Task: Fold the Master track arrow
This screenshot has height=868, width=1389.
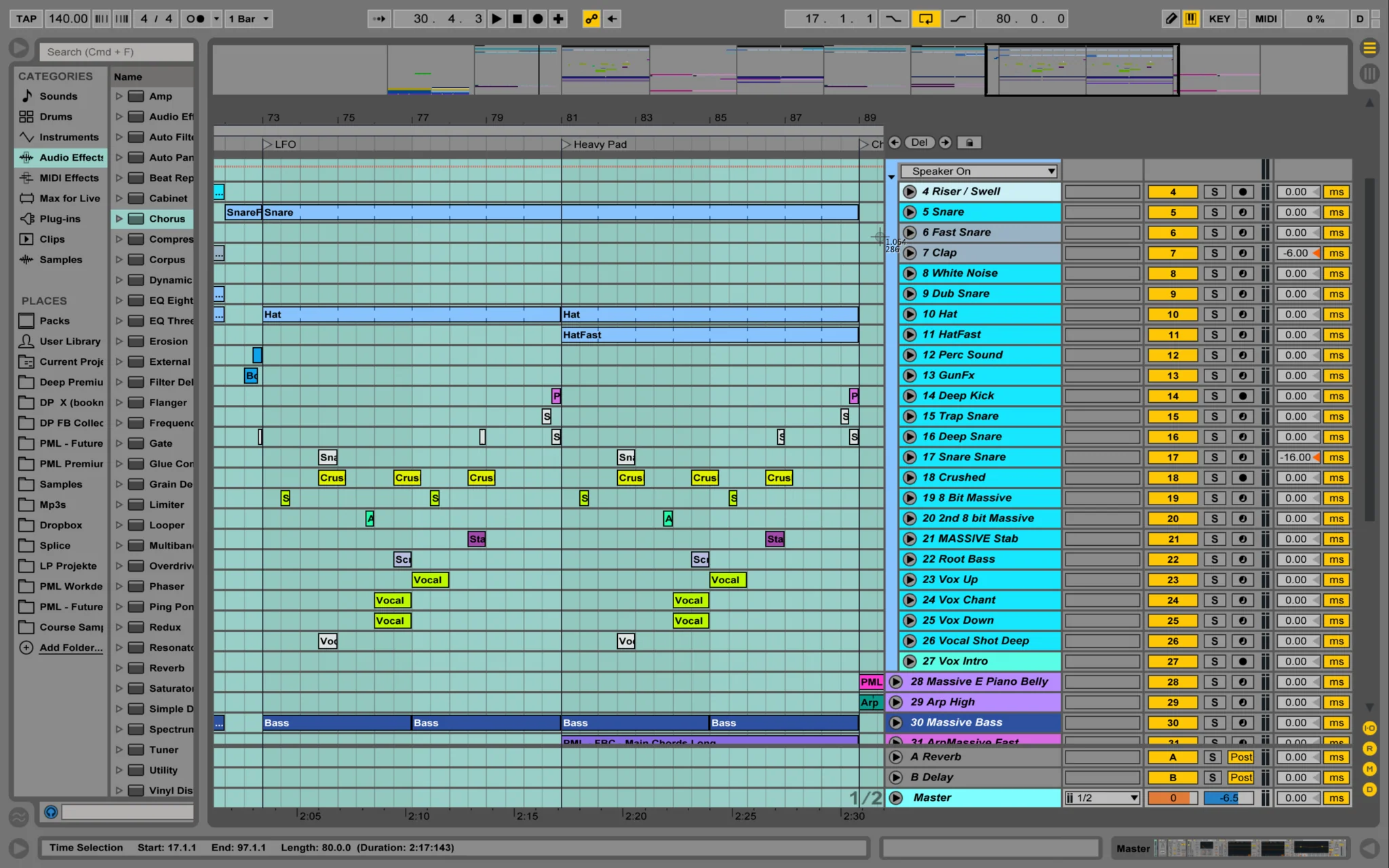Action: pos(896,798)
